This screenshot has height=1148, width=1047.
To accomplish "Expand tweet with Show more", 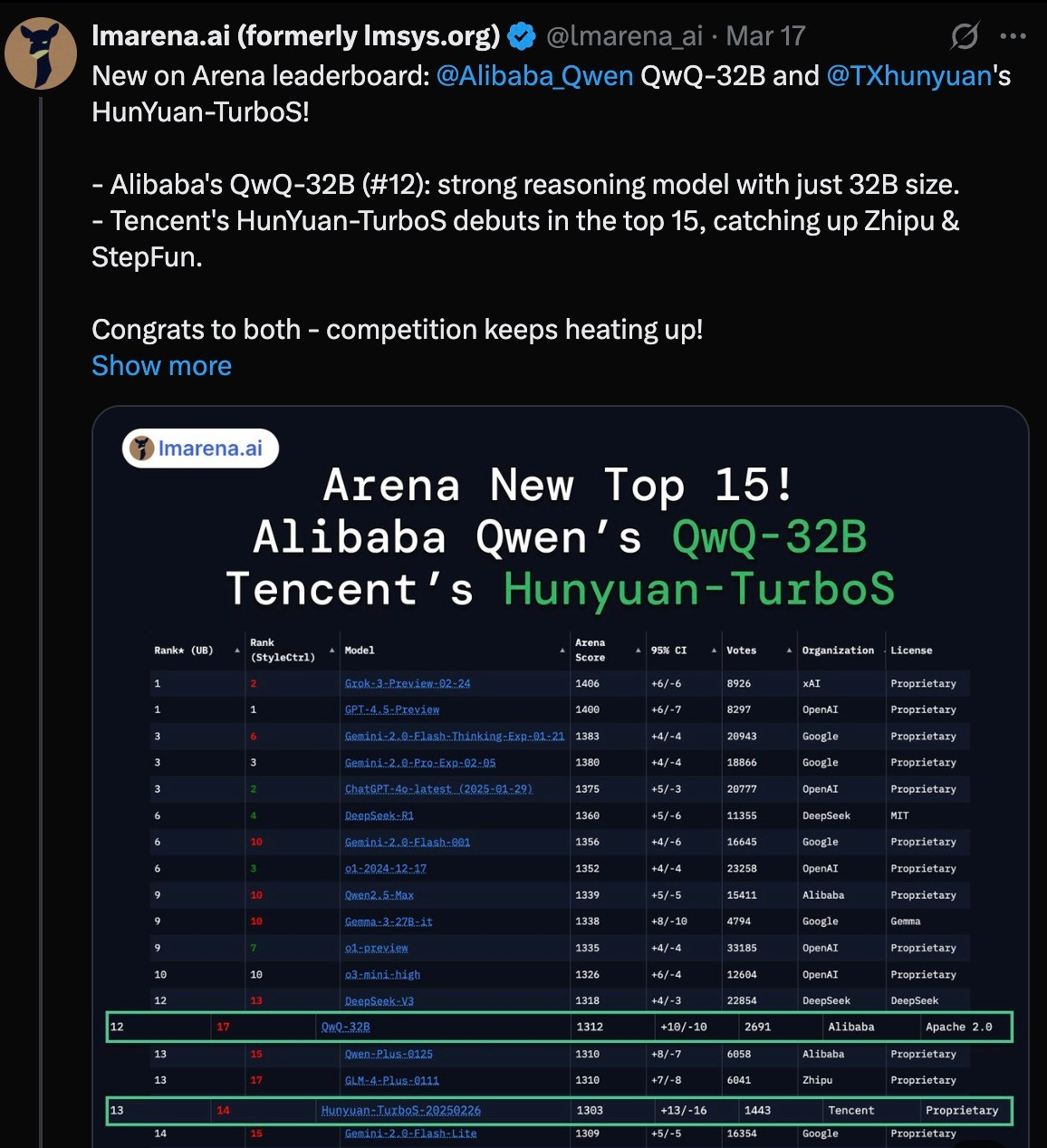I will coord(161,365).
